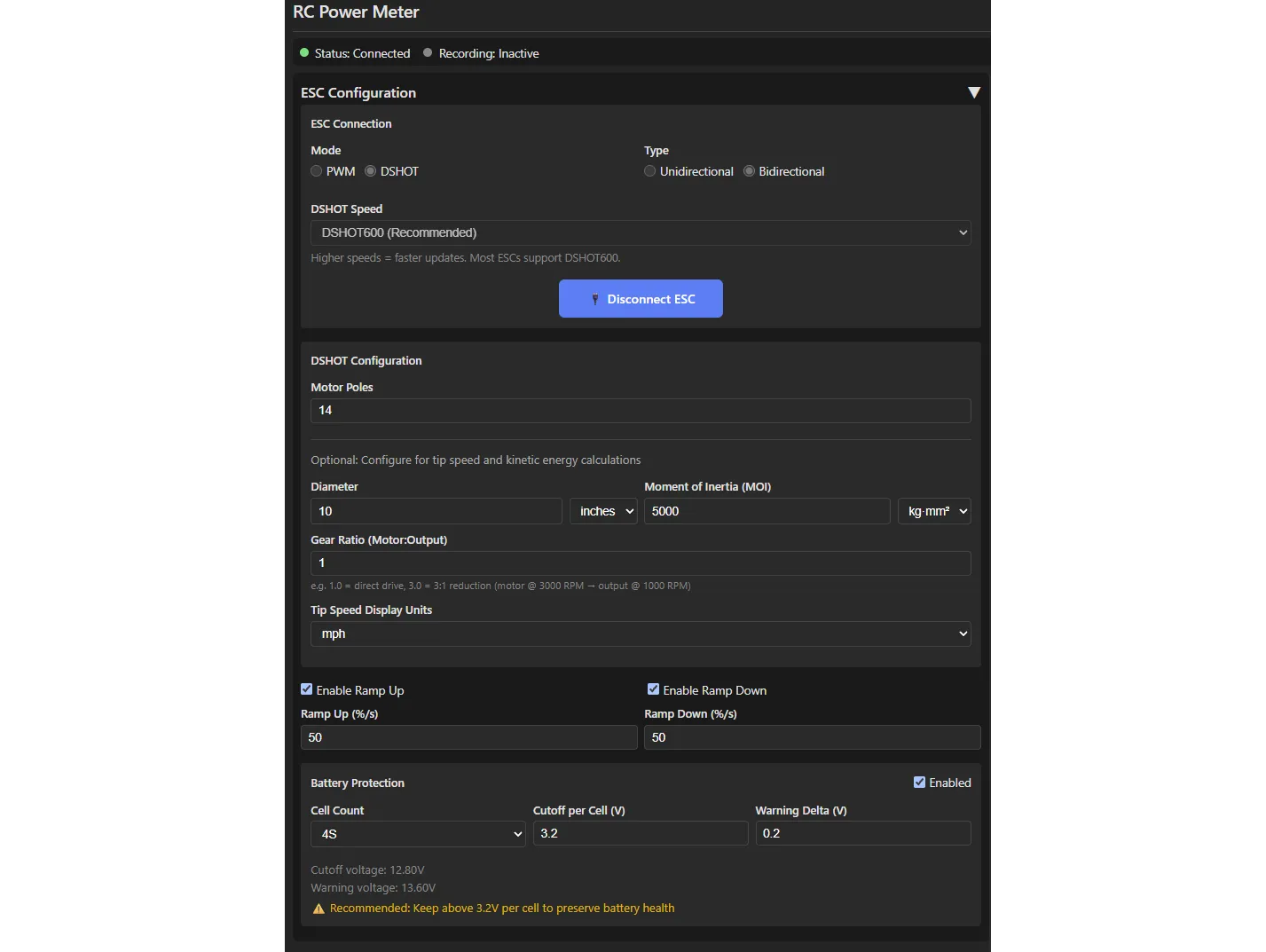Select the DSHOT mode radio button
1266x952 pixels.
click(x=371, y=171)
